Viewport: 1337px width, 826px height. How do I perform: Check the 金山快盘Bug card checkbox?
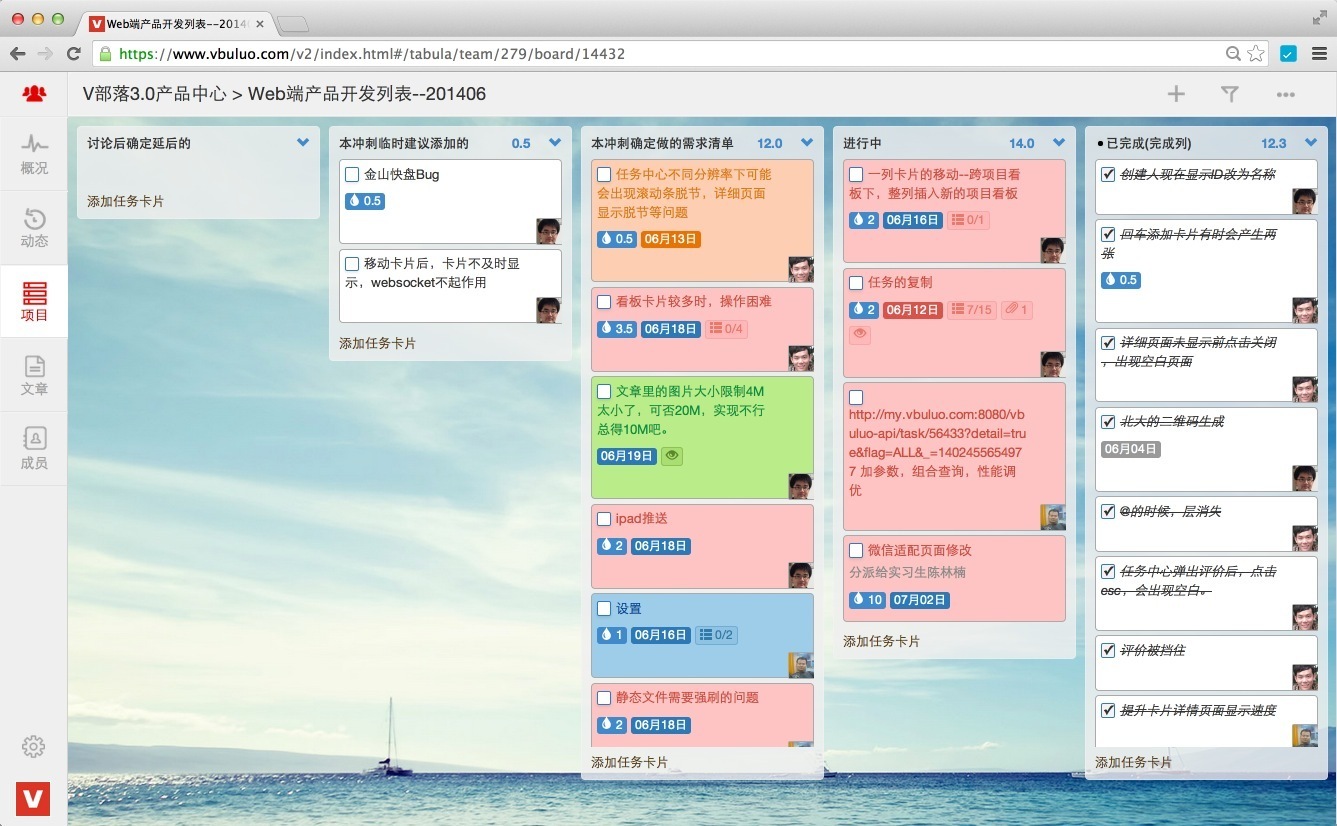click(352, 175)
